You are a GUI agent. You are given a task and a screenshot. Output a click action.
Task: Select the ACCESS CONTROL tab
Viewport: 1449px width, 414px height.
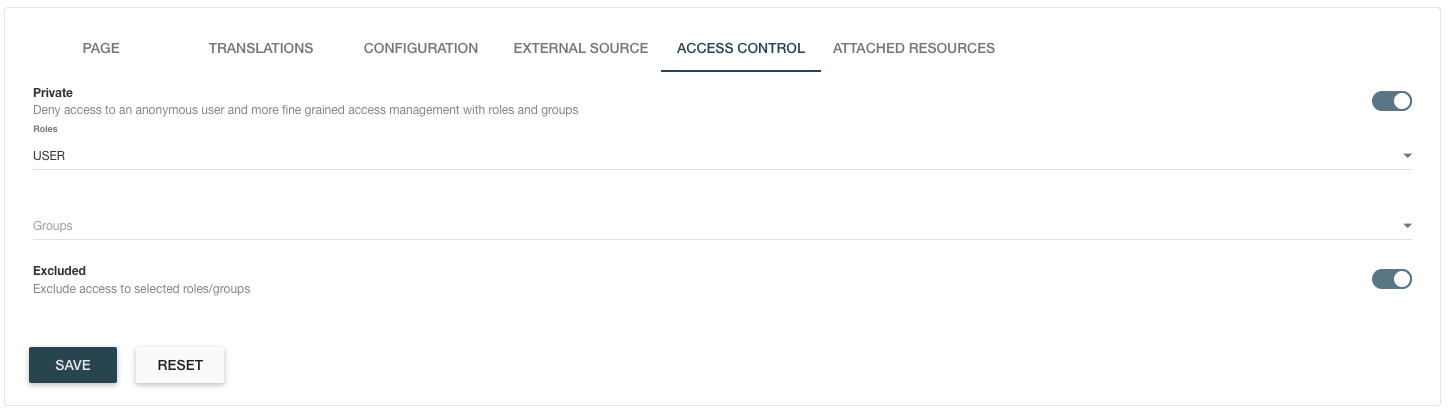[740, 48]
